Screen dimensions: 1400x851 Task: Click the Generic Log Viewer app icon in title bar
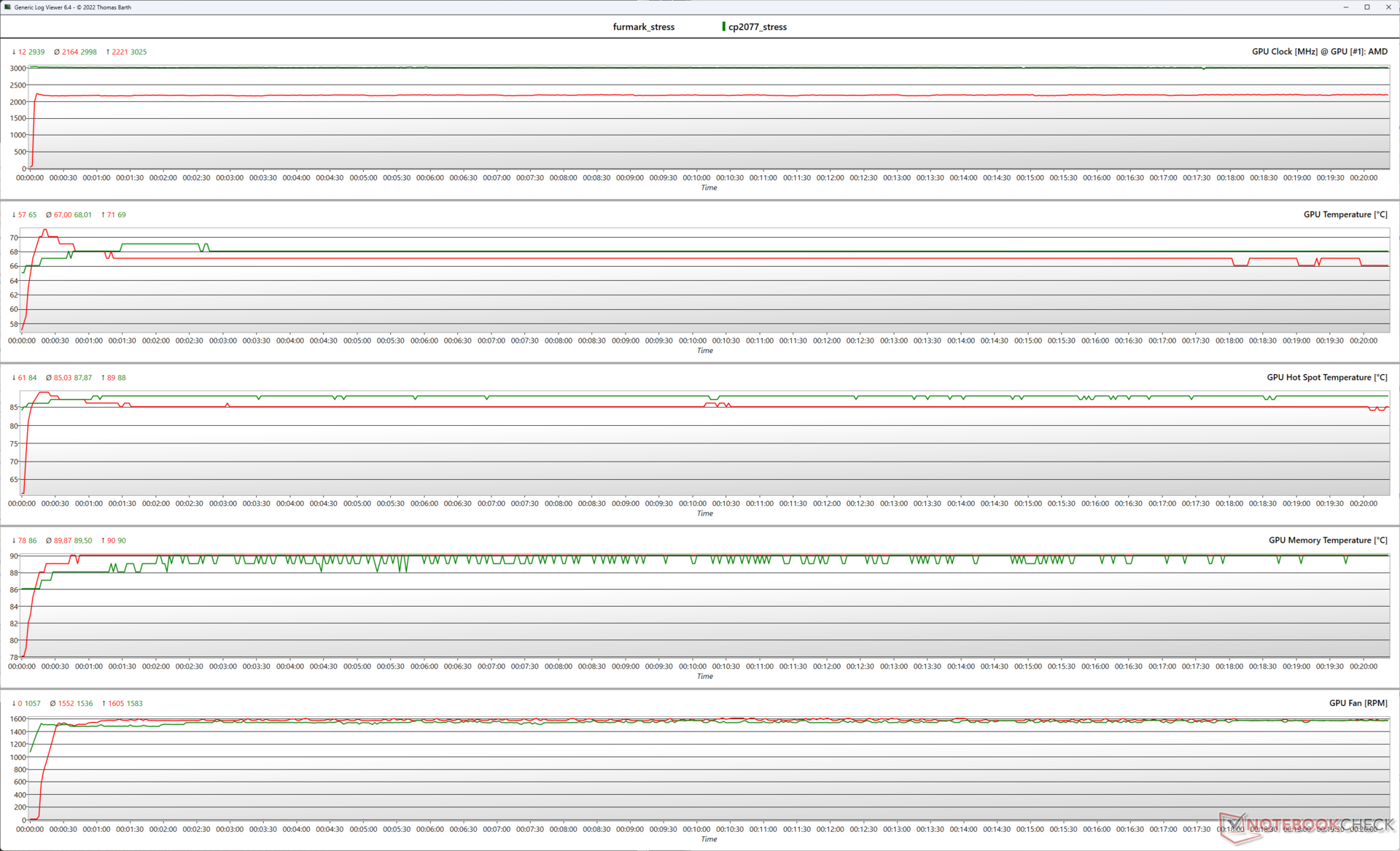tap(7, 7)
